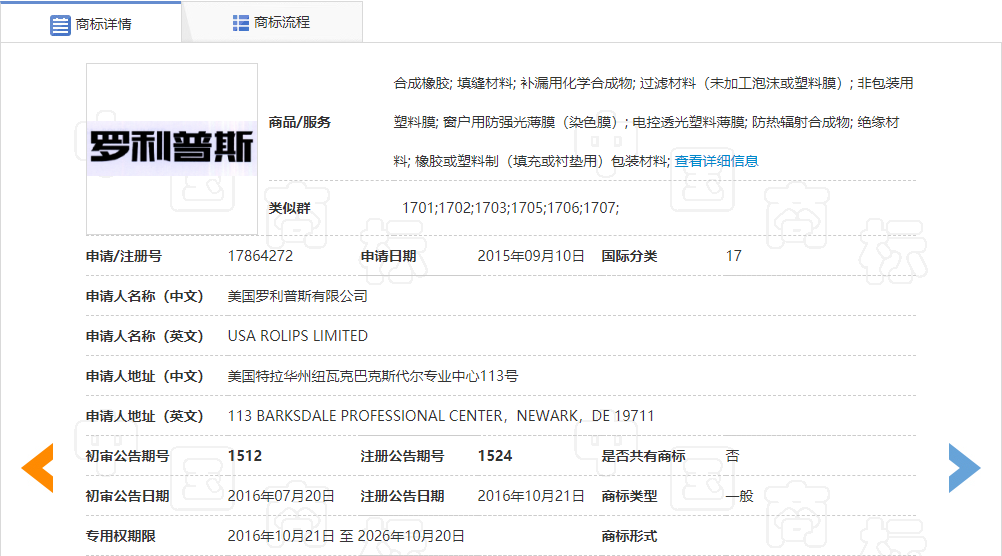Open the 查看详细信息 link

pyautogui.click(x=716, y=161)
